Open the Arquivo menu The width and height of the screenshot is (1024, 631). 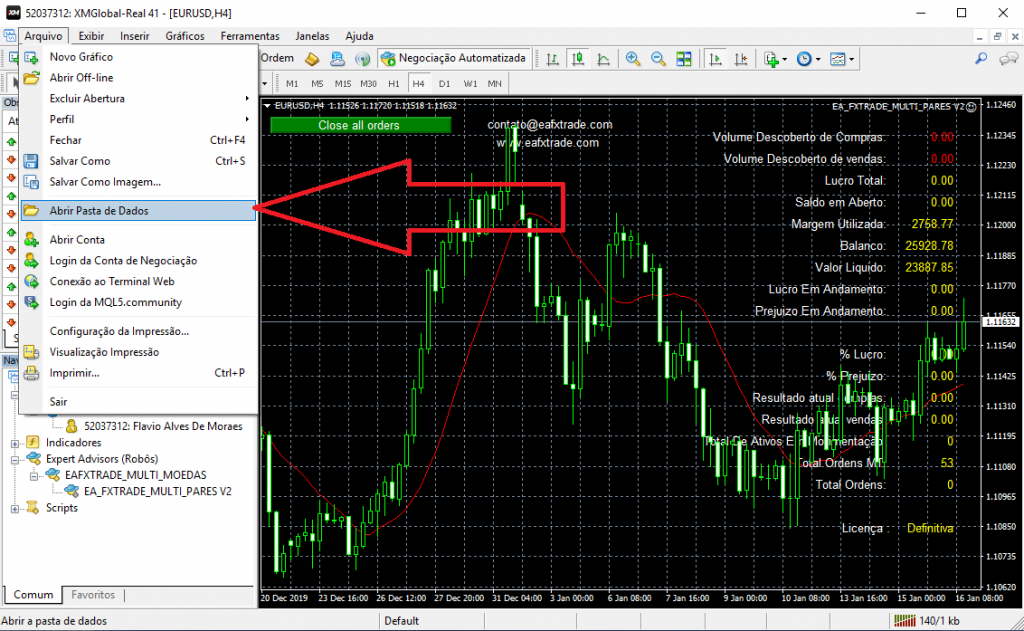click(43, 36)
